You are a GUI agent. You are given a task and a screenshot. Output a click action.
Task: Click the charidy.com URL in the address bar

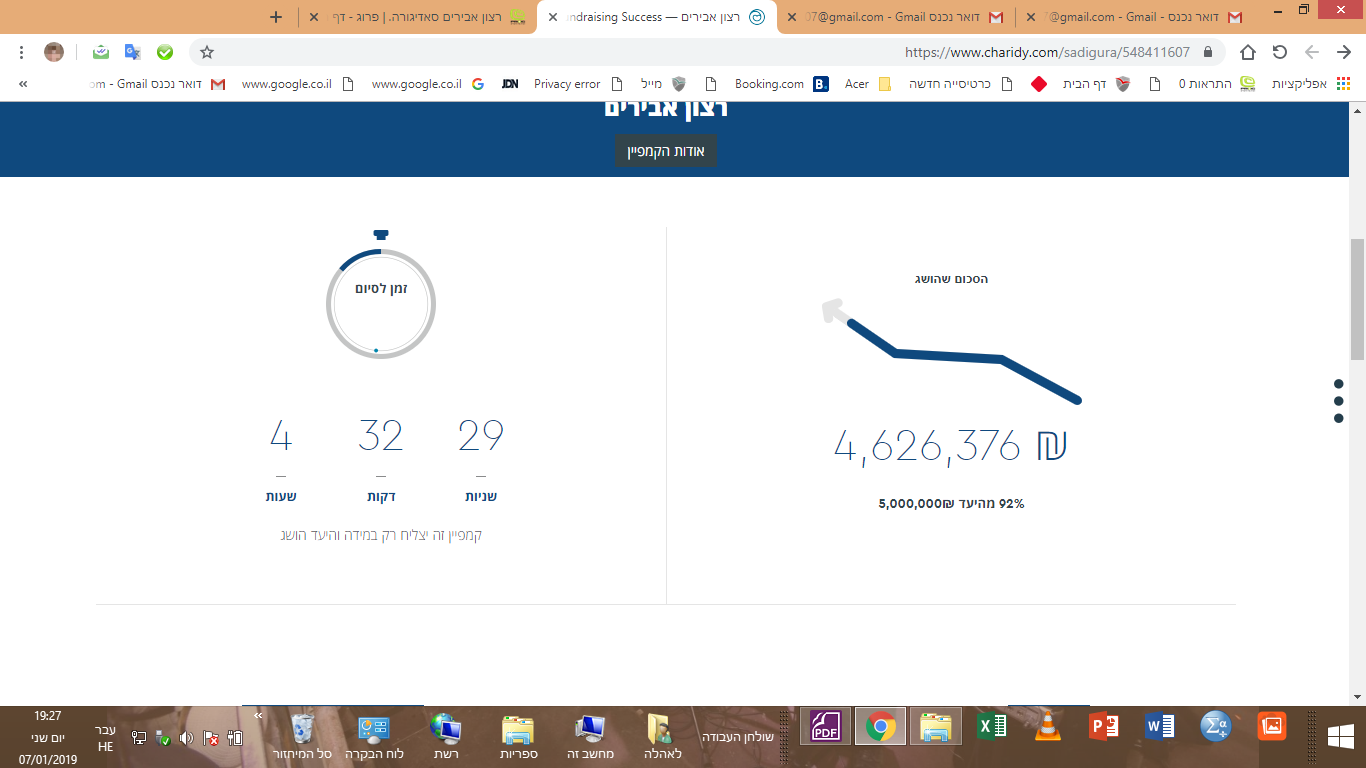coord(1047,52)
